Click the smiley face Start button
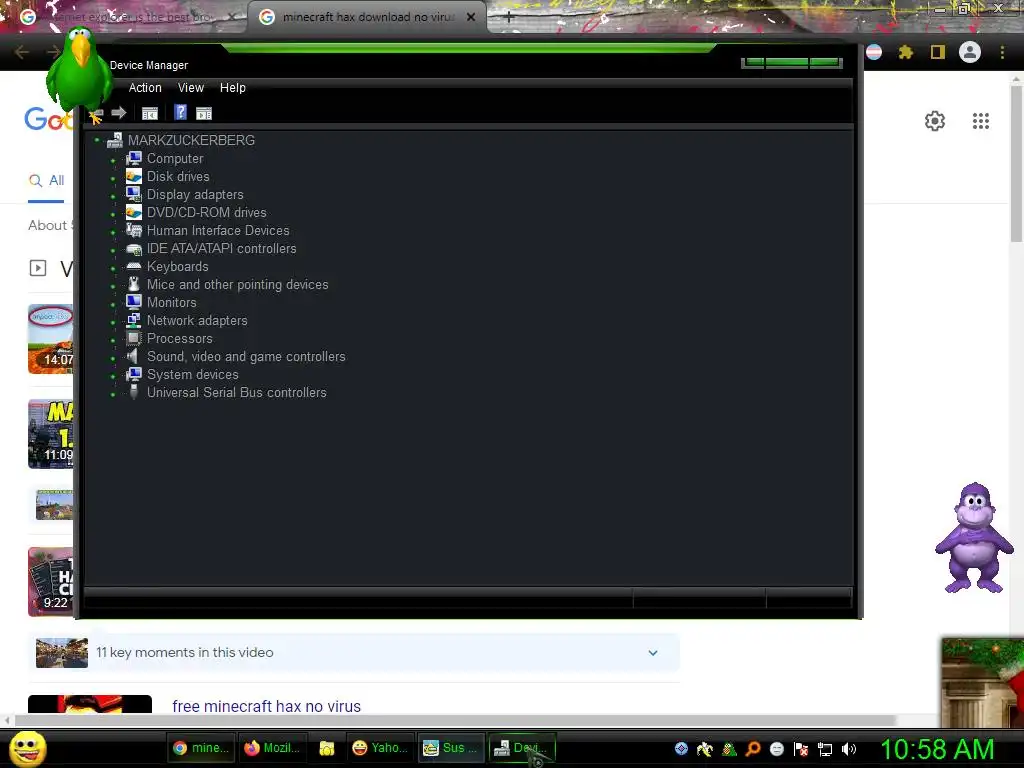The width and height of the screenshot is (1024, 768). click(27, 748)
